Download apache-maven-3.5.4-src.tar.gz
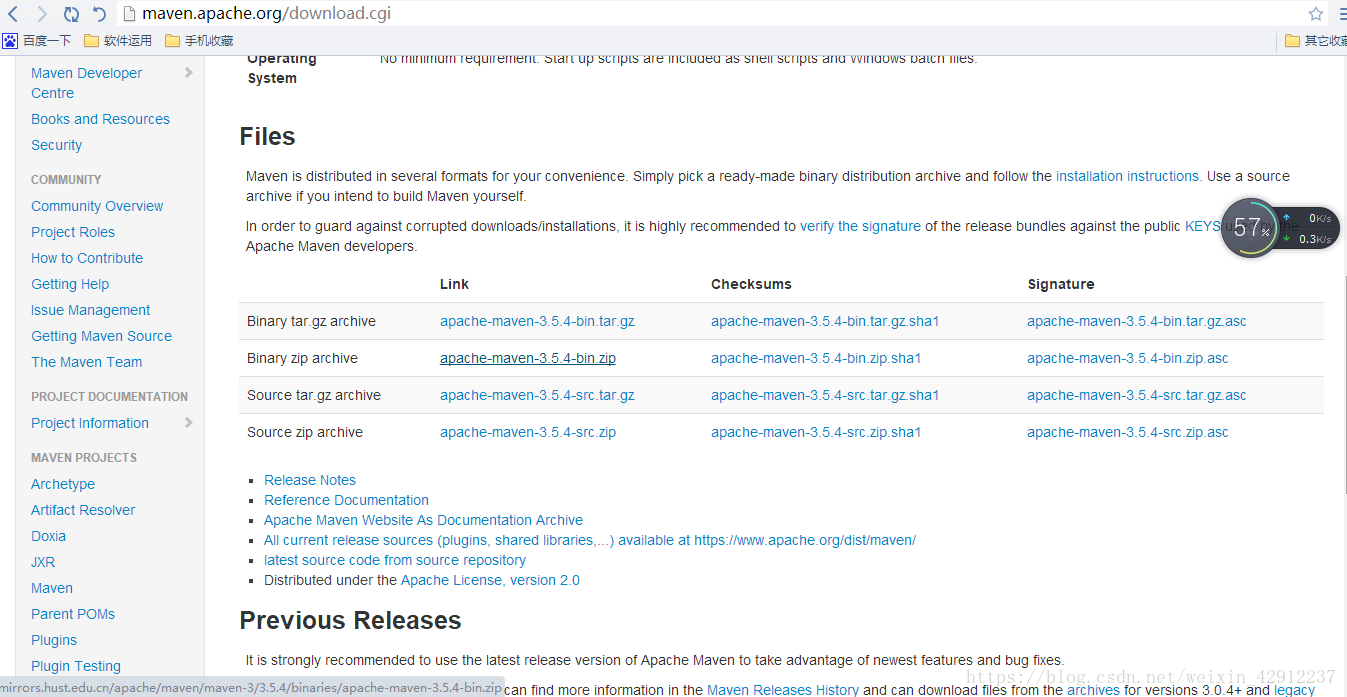1347x697 pixels. click(537, 395)
